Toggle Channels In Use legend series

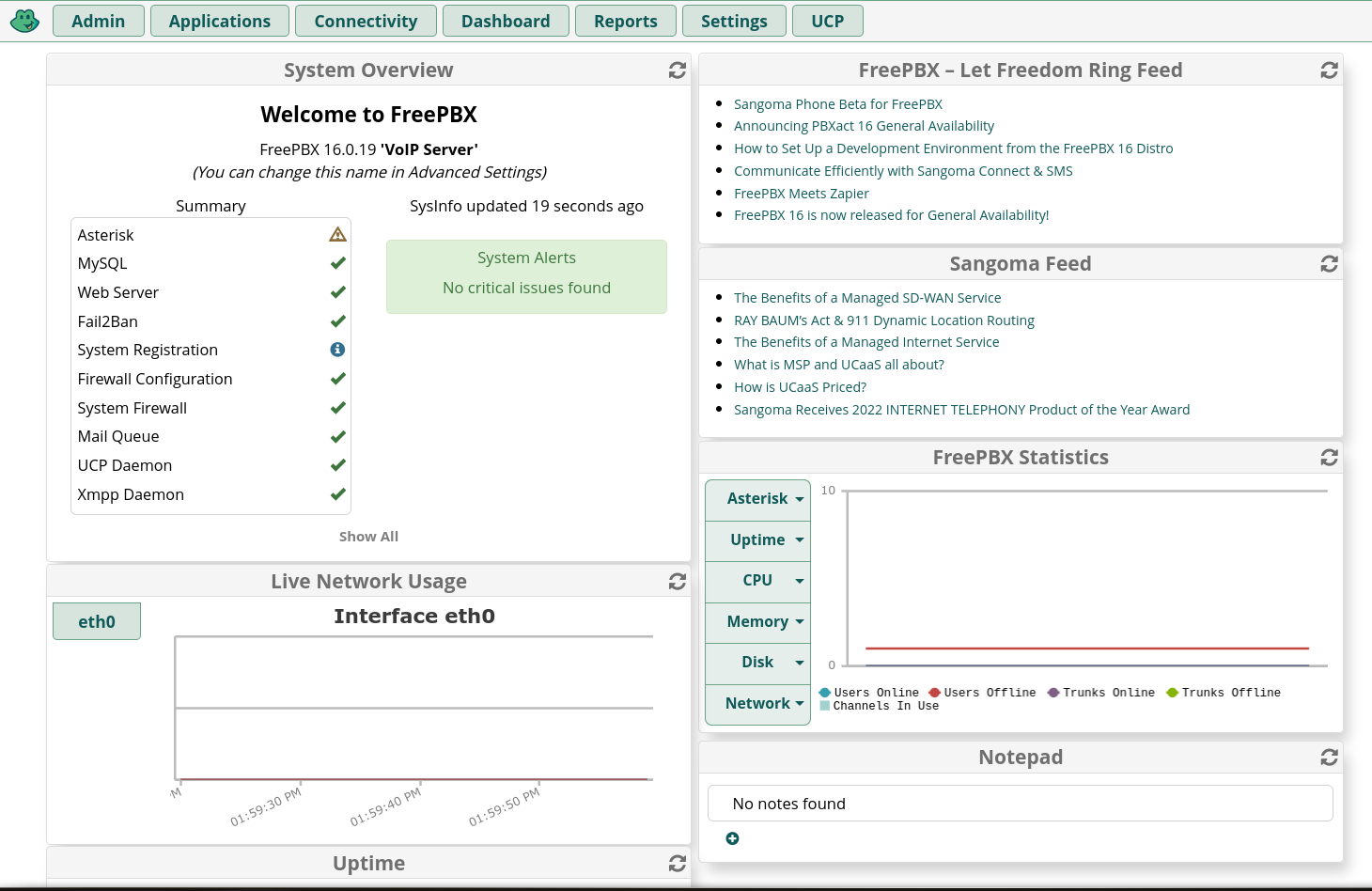[880, 706]
